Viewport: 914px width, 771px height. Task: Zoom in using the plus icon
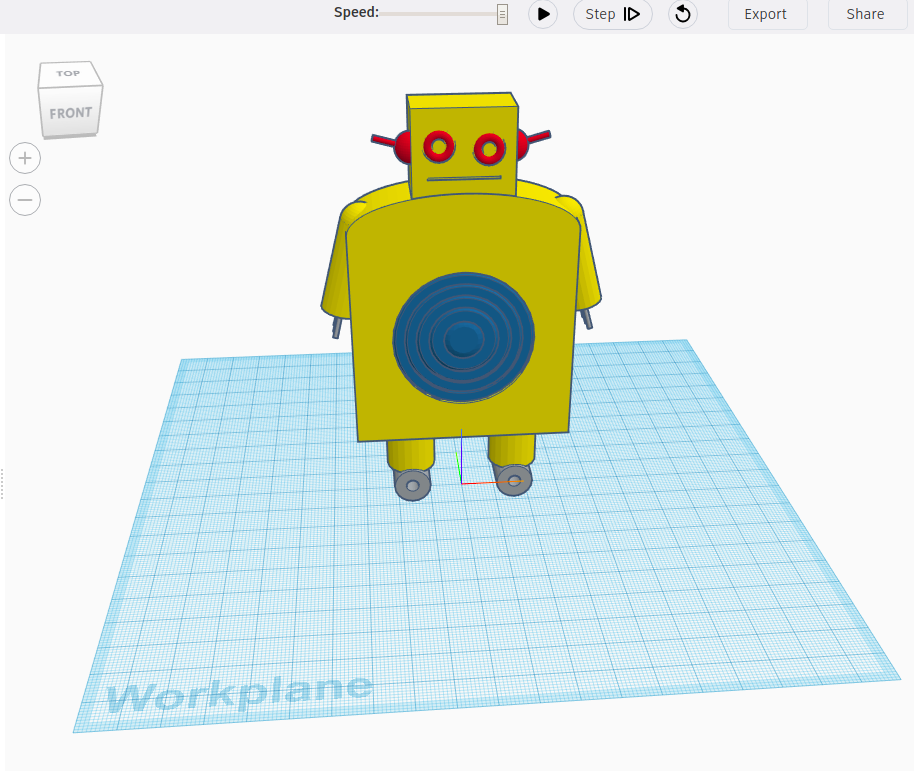coord(24,157)
